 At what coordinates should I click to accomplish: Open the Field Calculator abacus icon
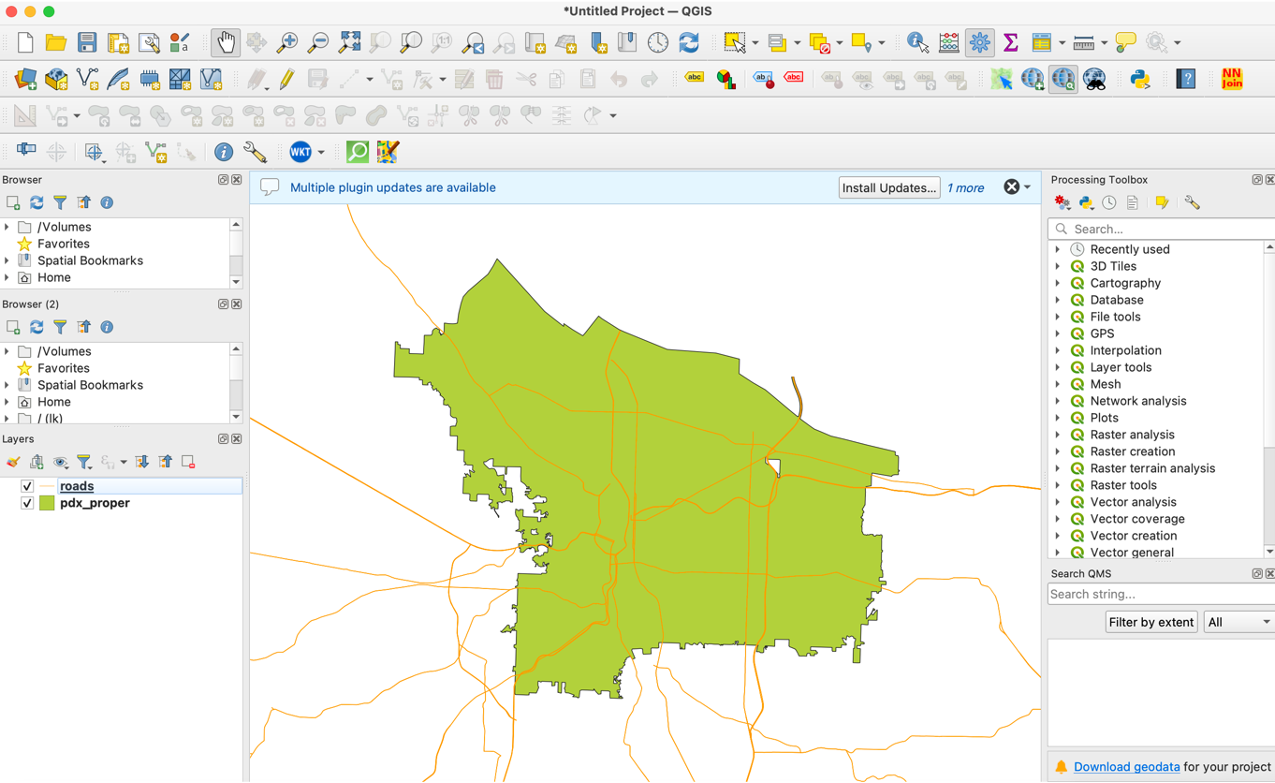pos(949,42)
